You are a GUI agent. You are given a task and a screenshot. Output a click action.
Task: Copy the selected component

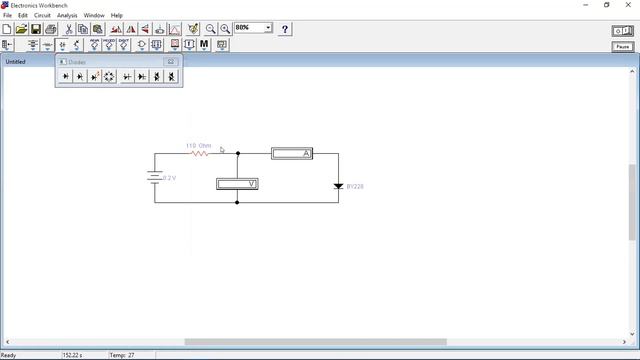pos(83,29)
